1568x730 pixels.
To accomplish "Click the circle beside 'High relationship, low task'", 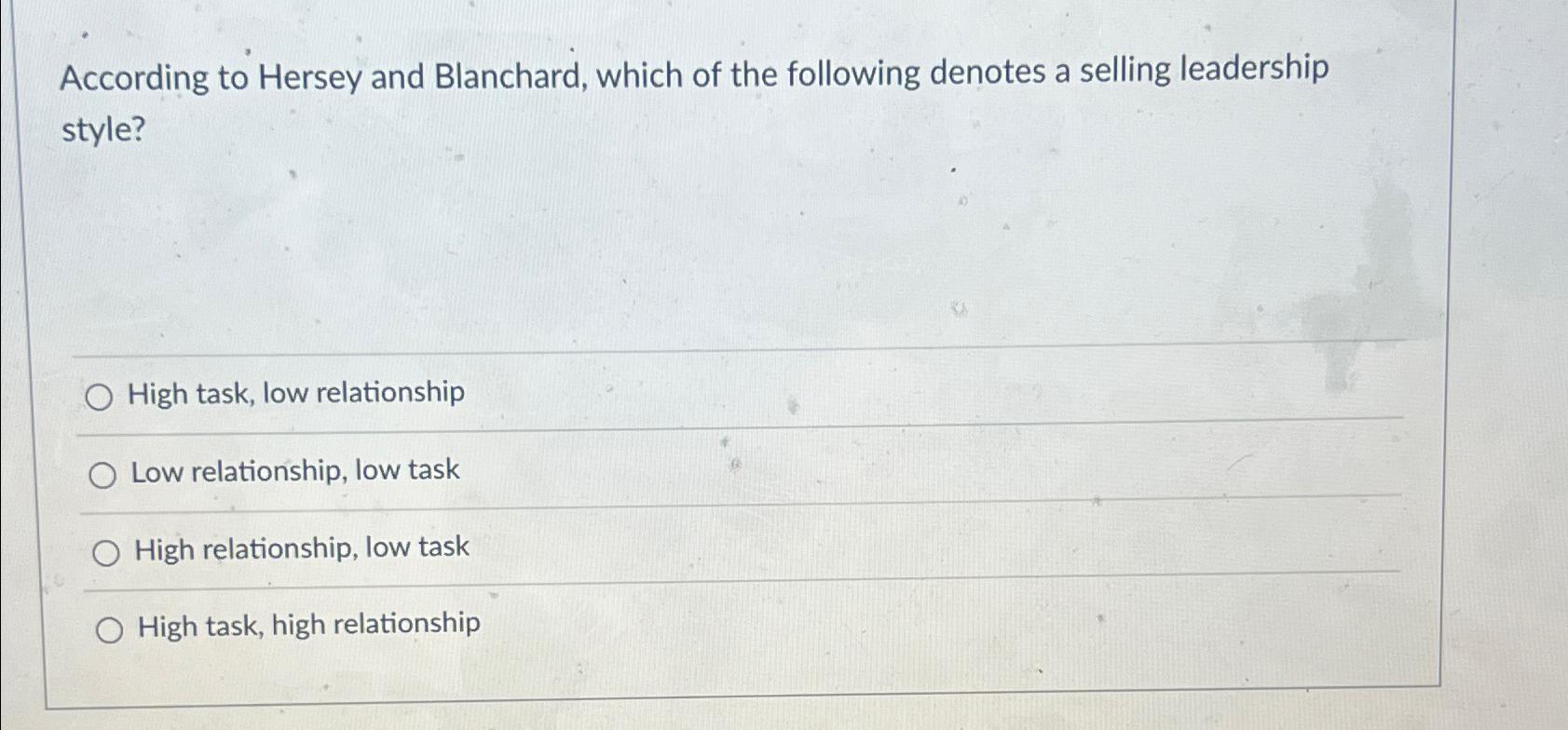I will tap(106, 550).
